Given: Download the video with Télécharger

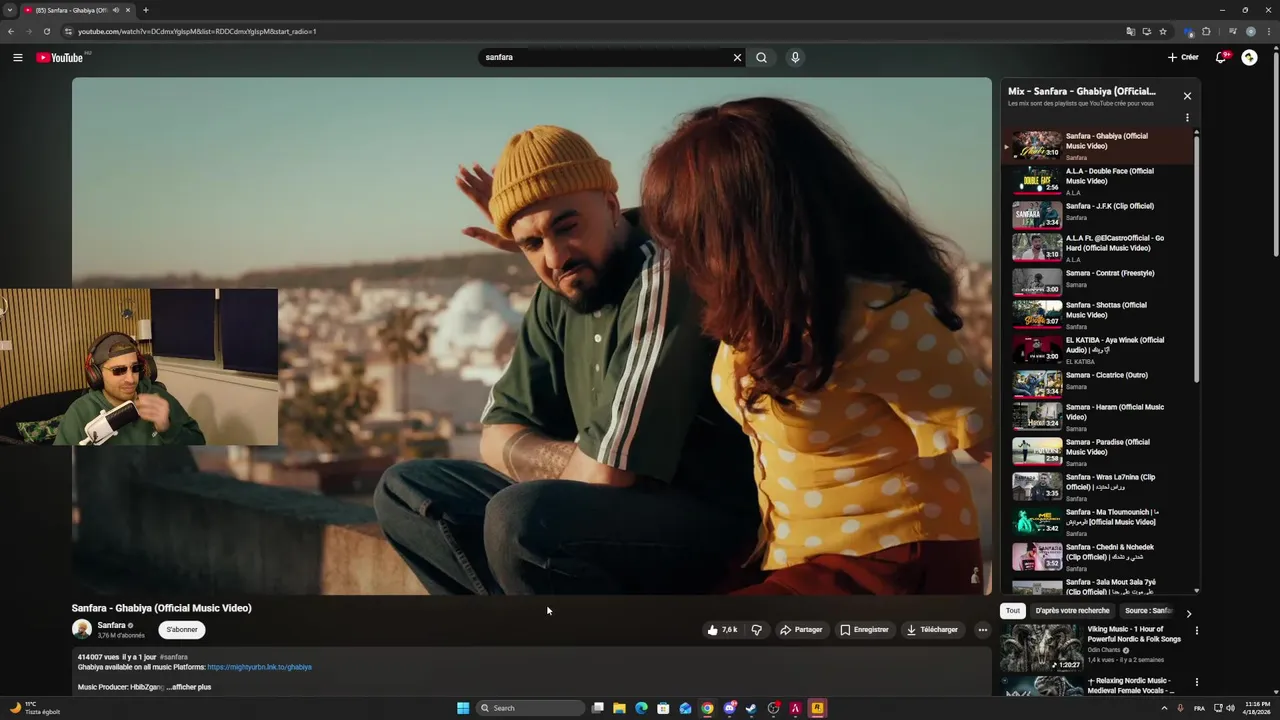Looking at the screenshot, I should (x=932, y=630).
